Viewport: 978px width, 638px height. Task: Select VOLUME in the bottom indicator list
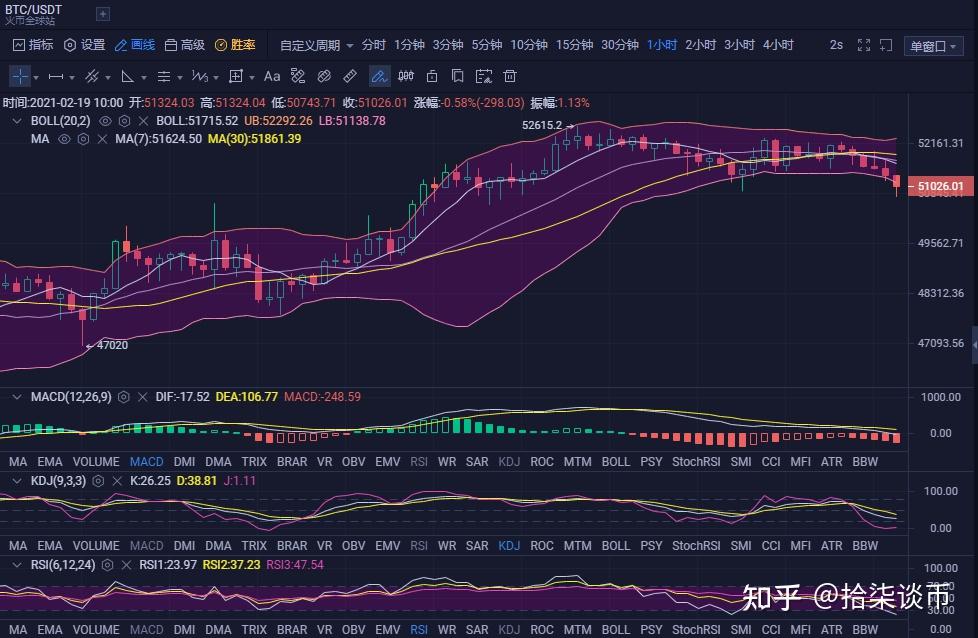tap(96, 630)
